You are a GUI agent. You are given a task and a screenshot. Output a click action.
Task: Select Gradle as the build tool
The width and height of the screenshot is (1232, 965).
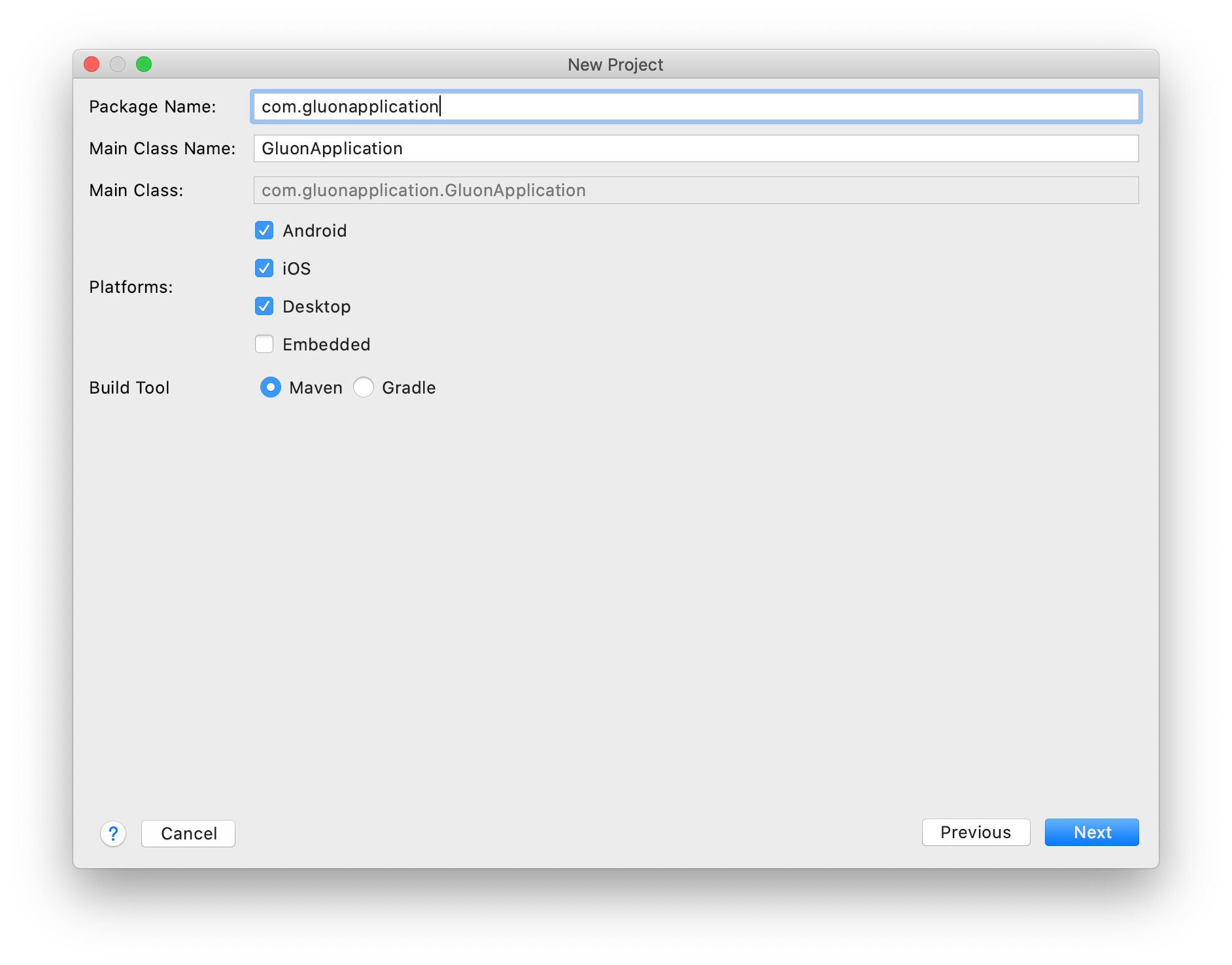click(364, 387)
